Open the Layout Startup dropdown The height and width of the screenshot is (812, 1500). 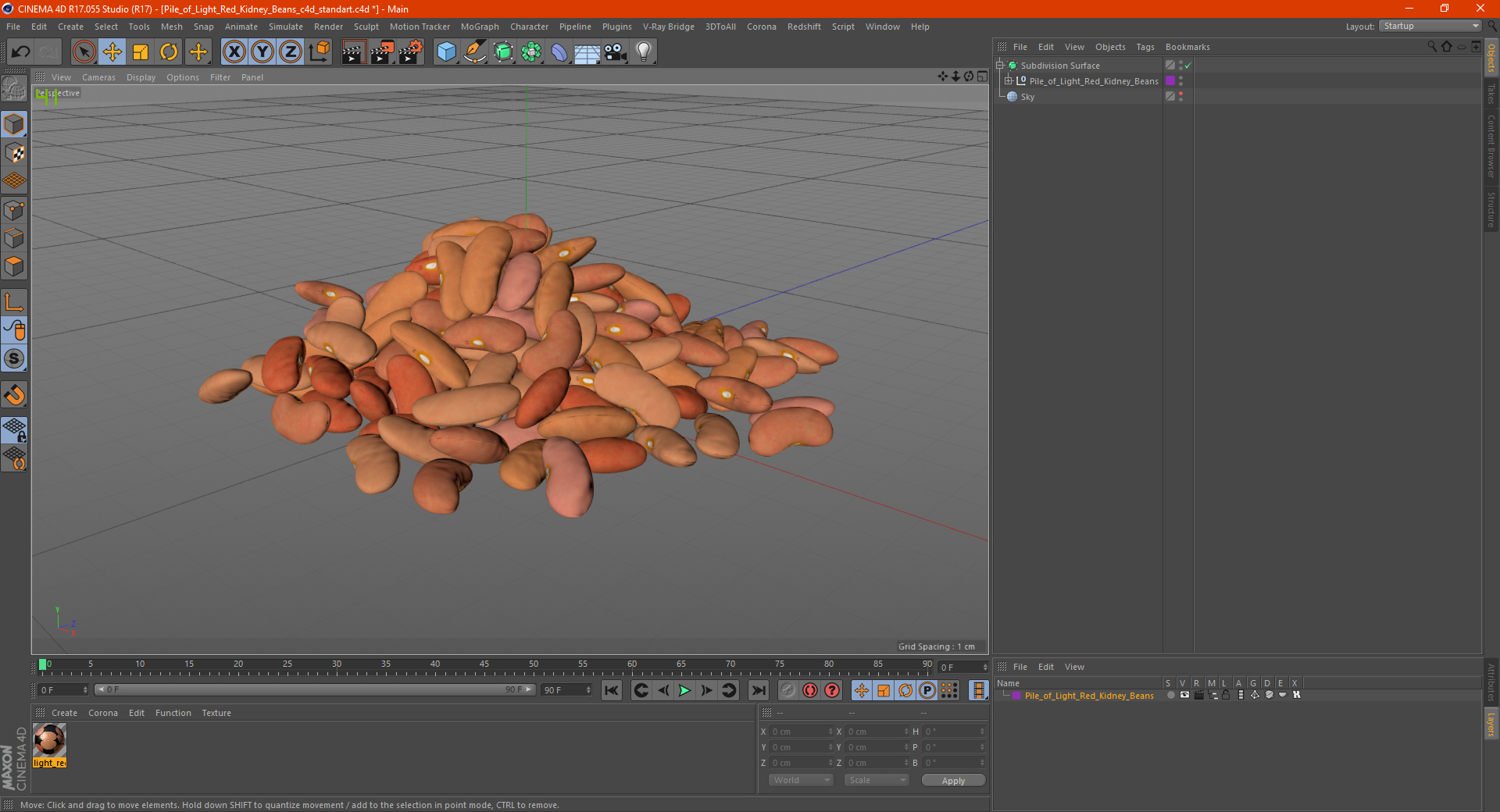(x=1430, y=27)
